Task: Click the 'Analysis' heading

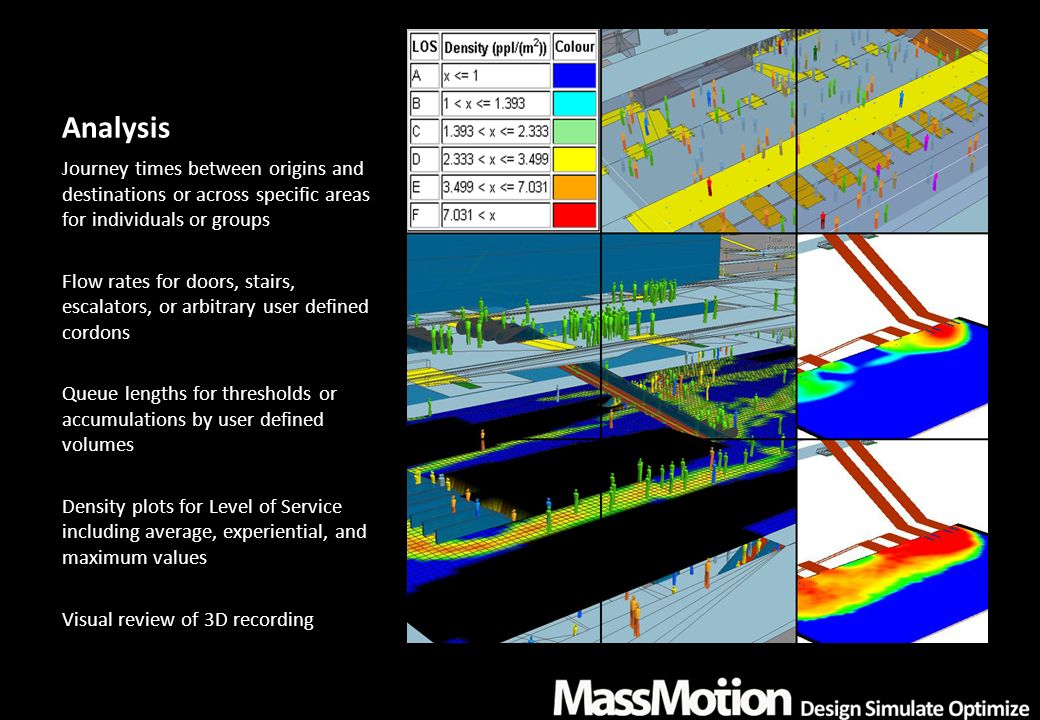Action: pyautogui.click(x=116, y=128)
